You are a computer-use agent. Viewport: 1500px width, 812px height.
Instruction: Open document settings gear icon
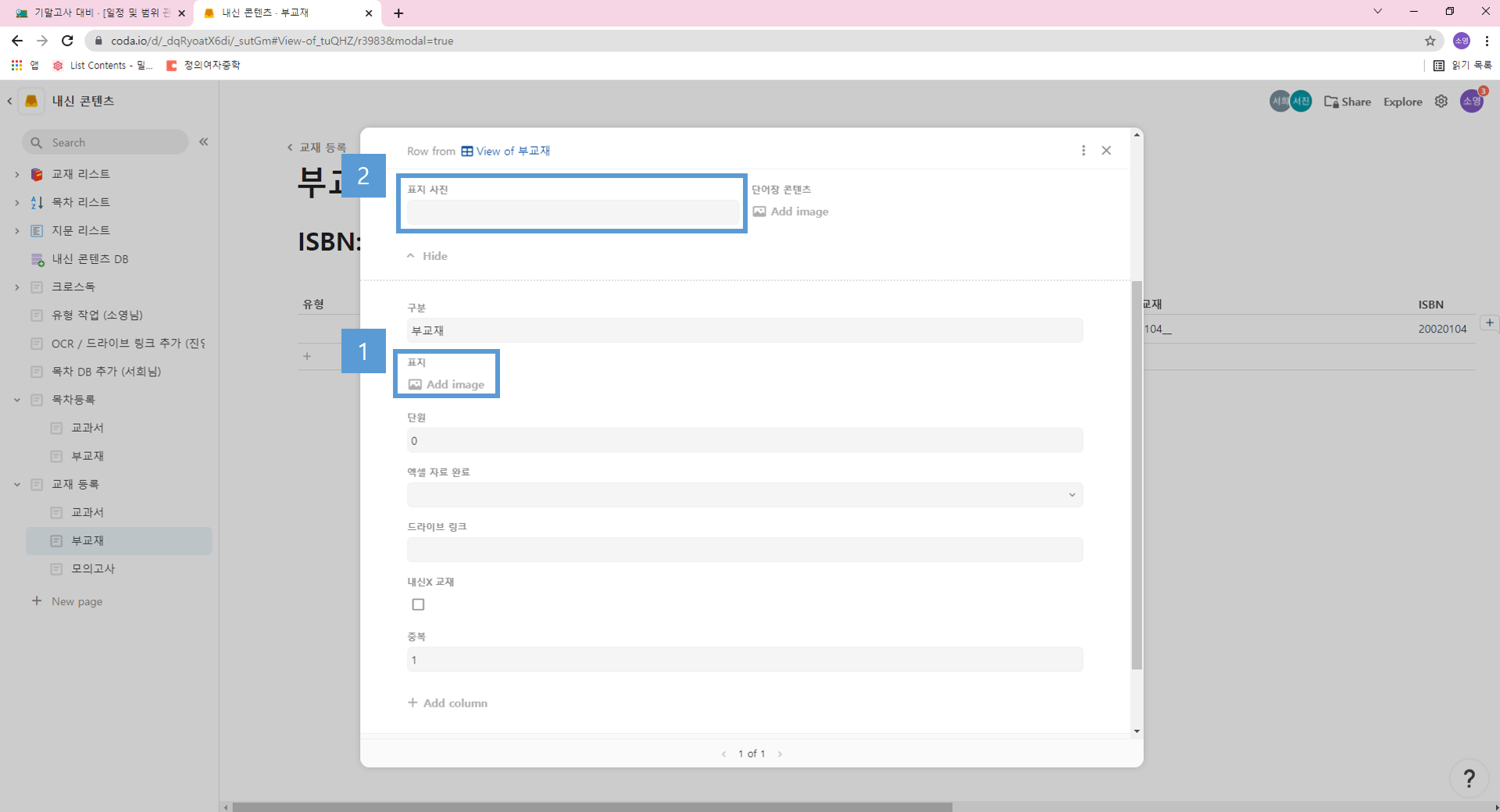pos(1441,101)
